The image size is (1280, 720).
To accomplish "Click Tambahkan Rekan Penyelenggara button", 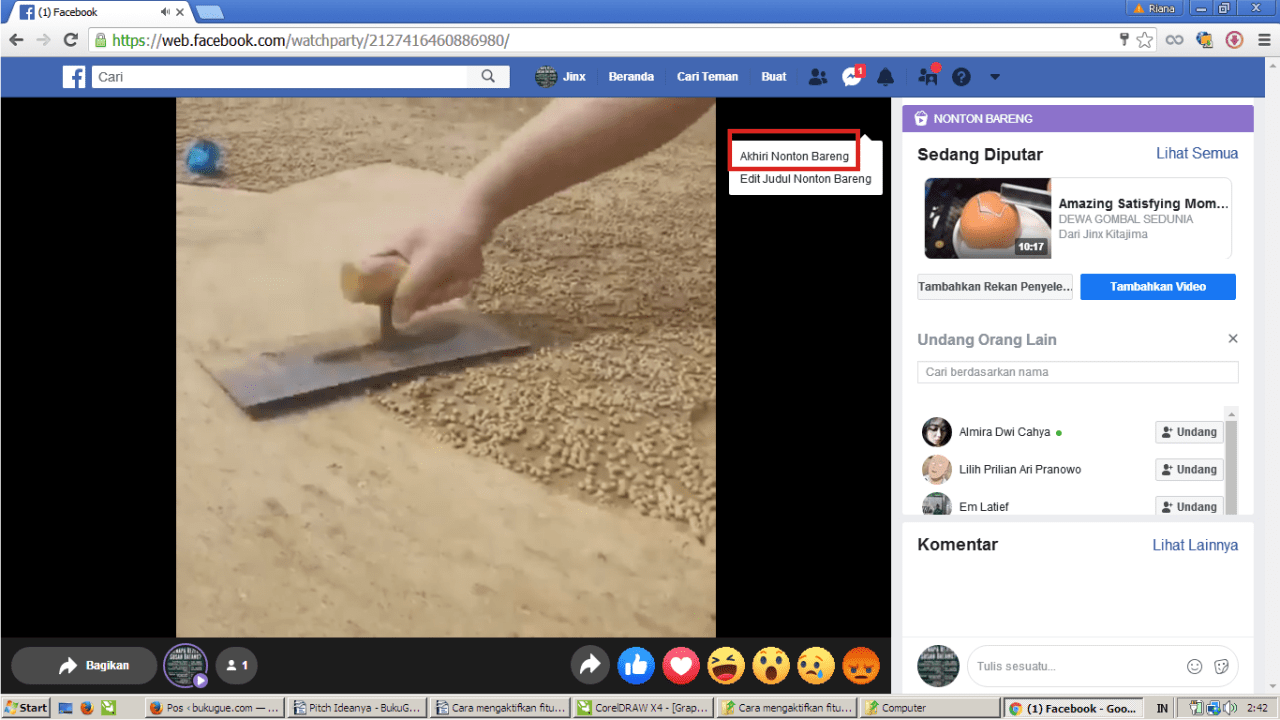I will [x=995, y=286].
